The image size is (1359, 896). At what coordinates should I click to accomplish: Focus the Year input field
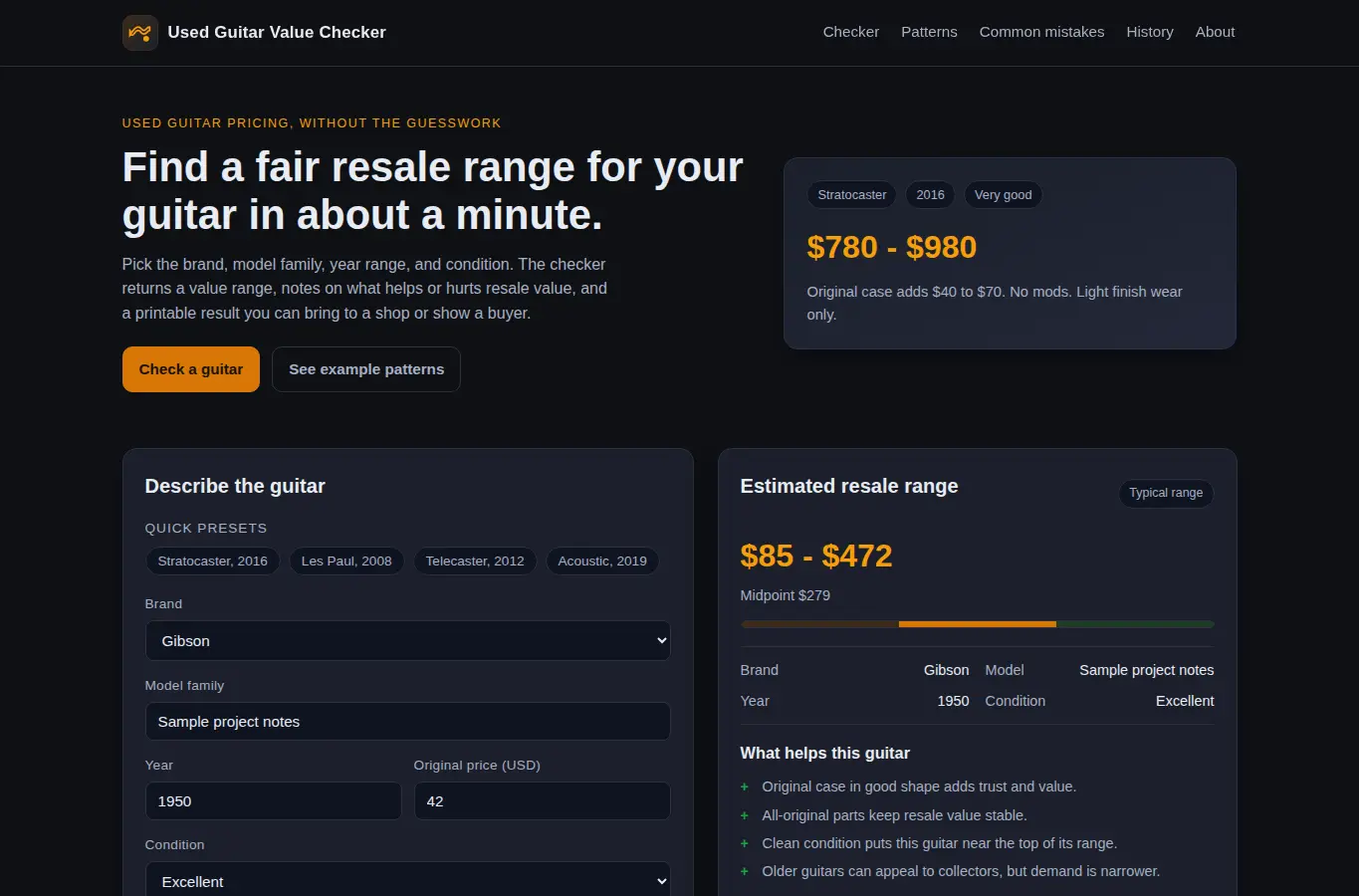(x=274, y=801)
